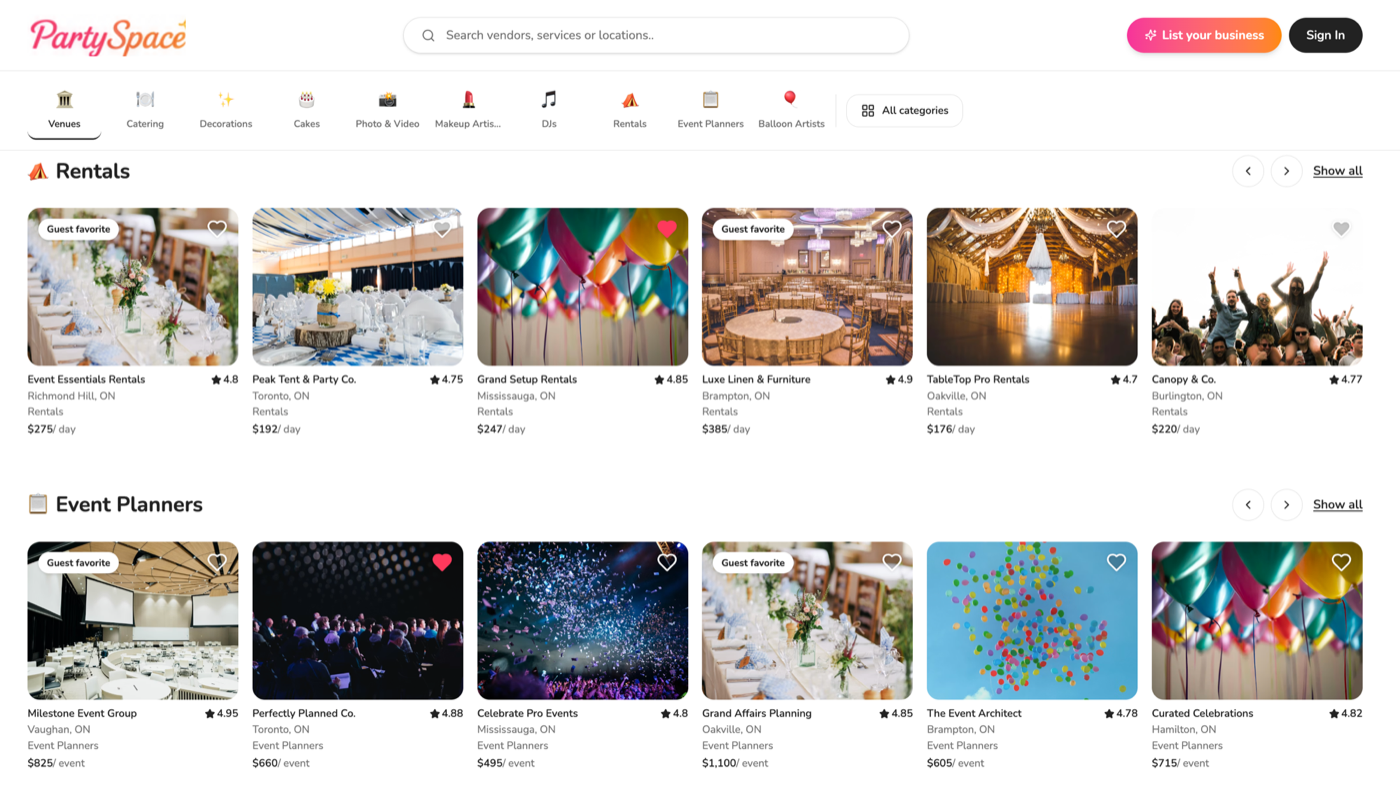Viewport: 1400px width, 799px height.
Task: Select the DJs category tab
Action: (x=549, y=110)
